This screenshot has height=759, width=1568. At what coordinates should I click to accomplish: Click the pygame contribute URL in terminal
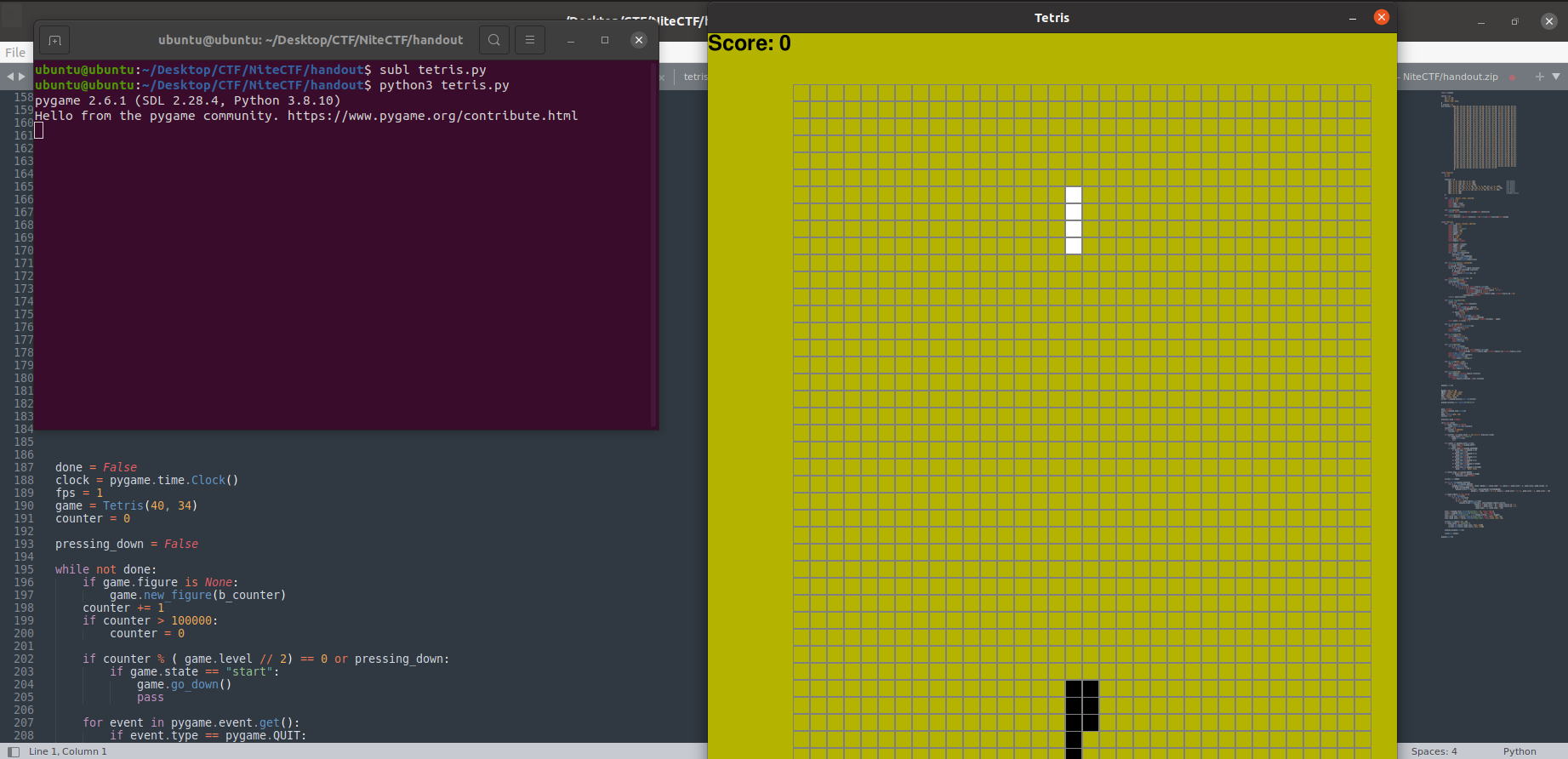432,116
